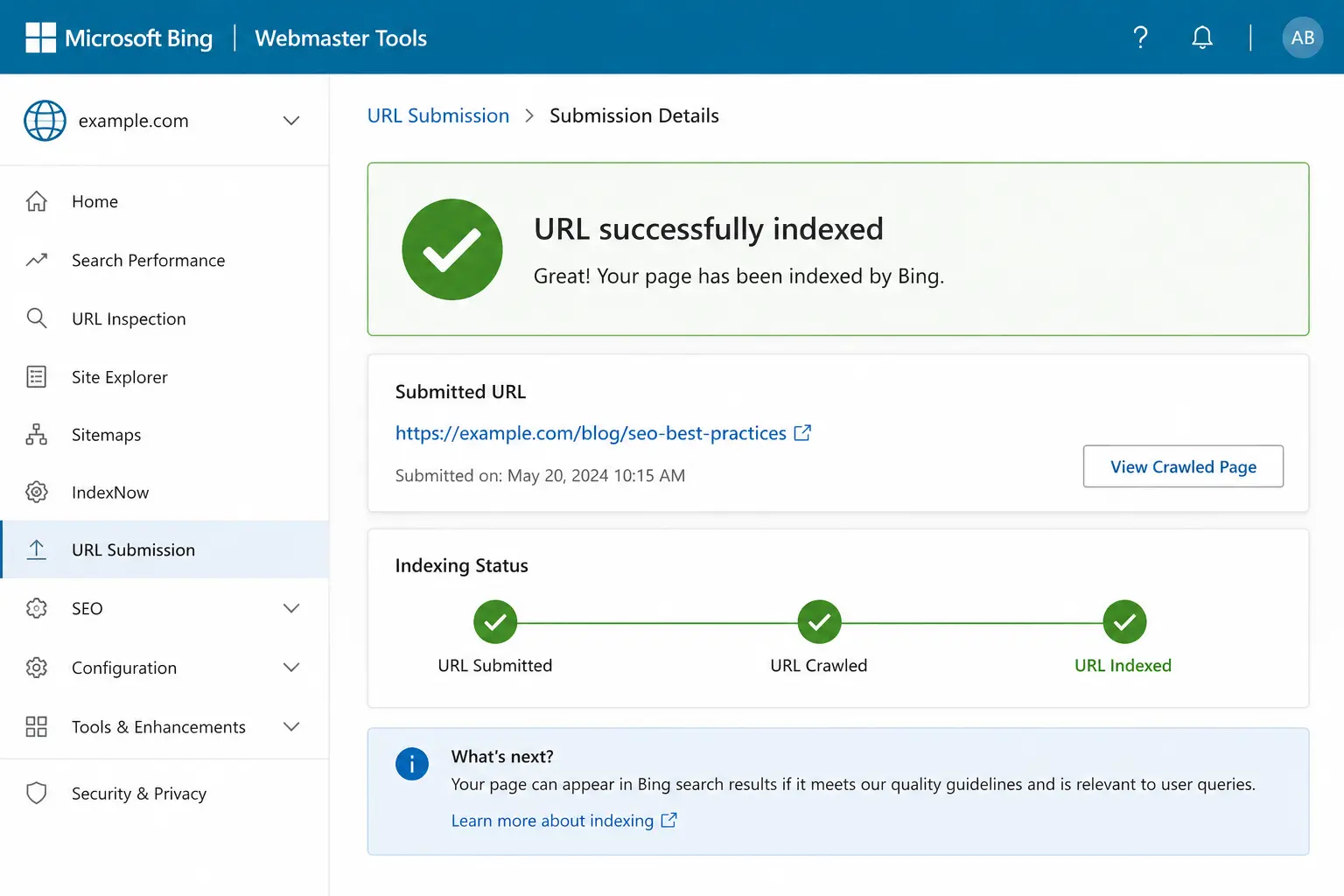Click the example.com globe icon
Screen dimensions: 1344x896
click(x=45, y=121)
